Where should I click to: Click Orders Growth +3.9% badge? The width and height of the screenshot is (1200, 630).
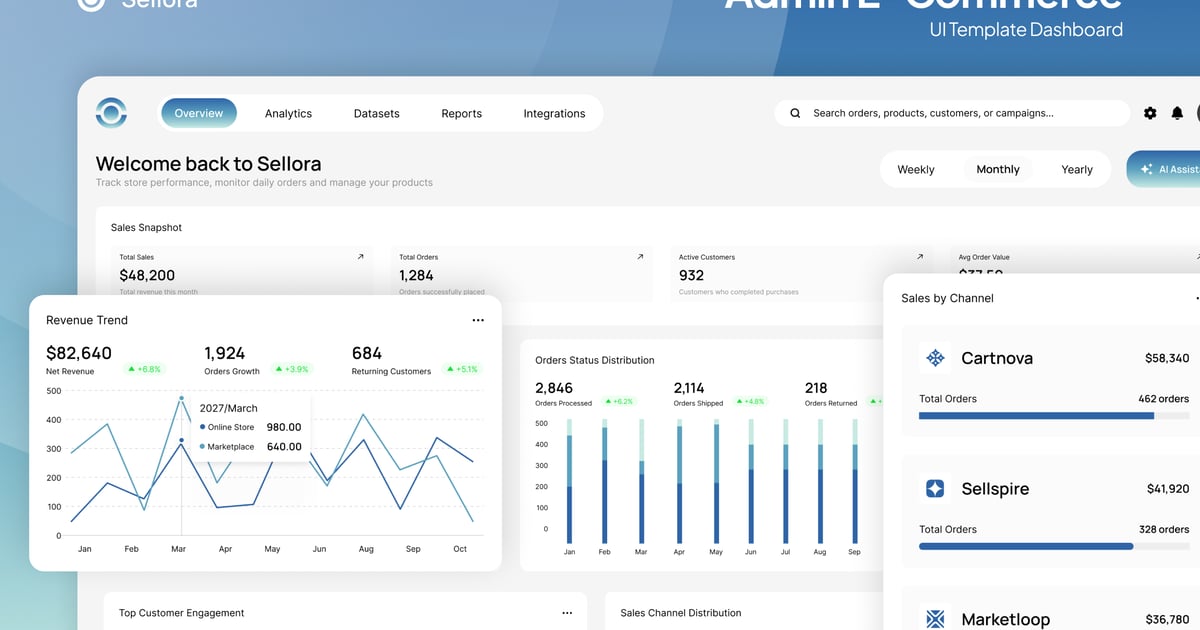[x=293, y=369]
